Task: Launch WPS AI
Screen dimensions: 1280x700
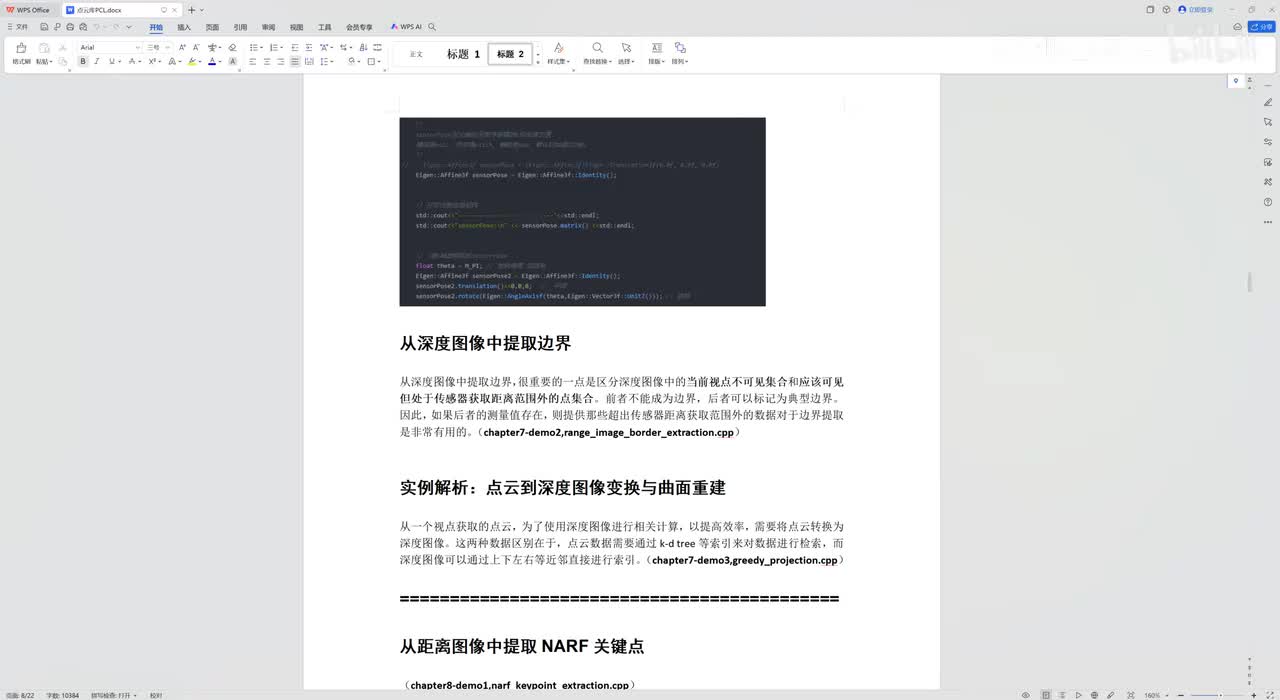Action: tap(406, 27)
